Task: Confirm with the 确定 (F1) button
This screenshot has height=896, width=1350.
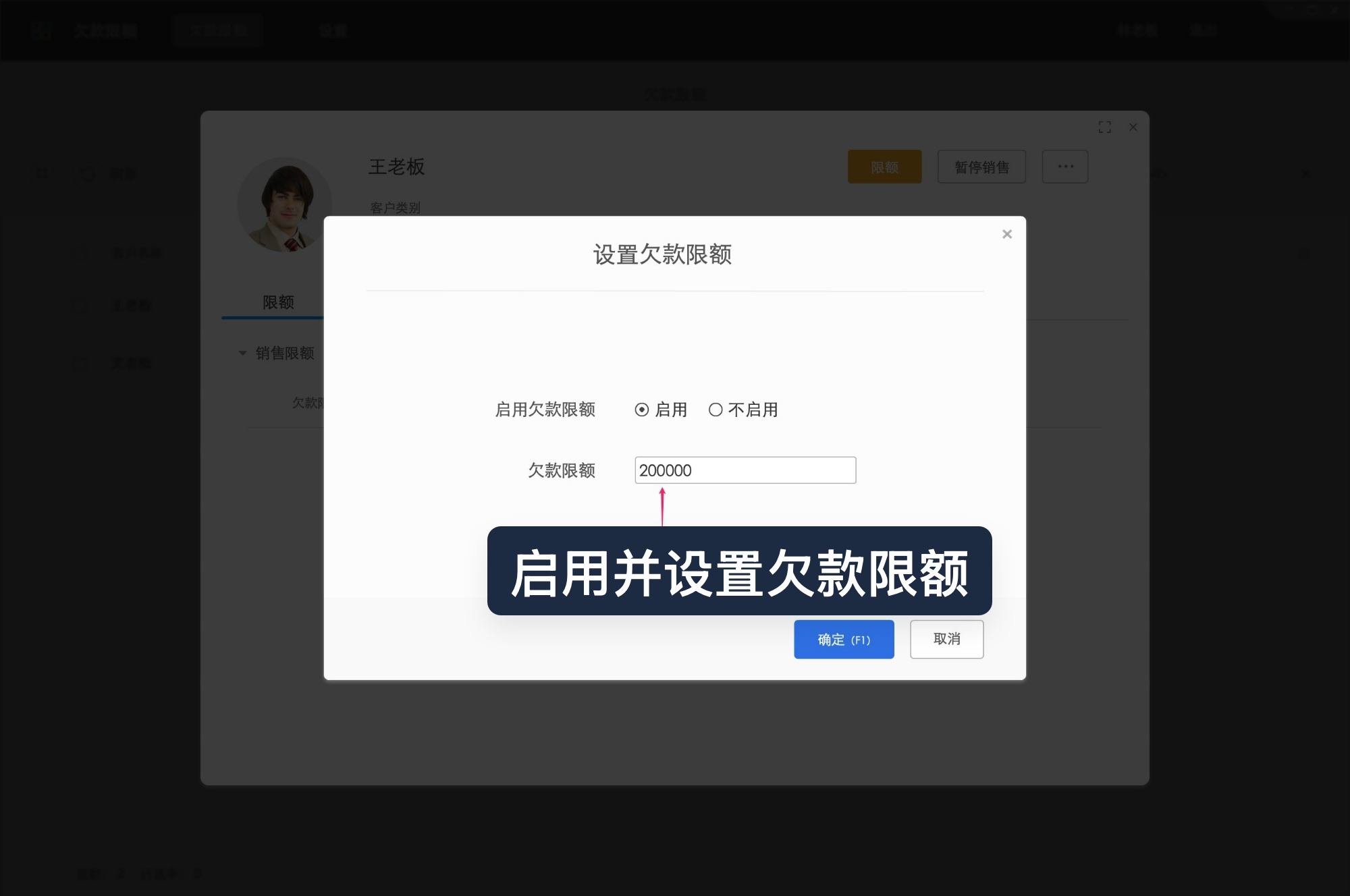Action: 844,639
